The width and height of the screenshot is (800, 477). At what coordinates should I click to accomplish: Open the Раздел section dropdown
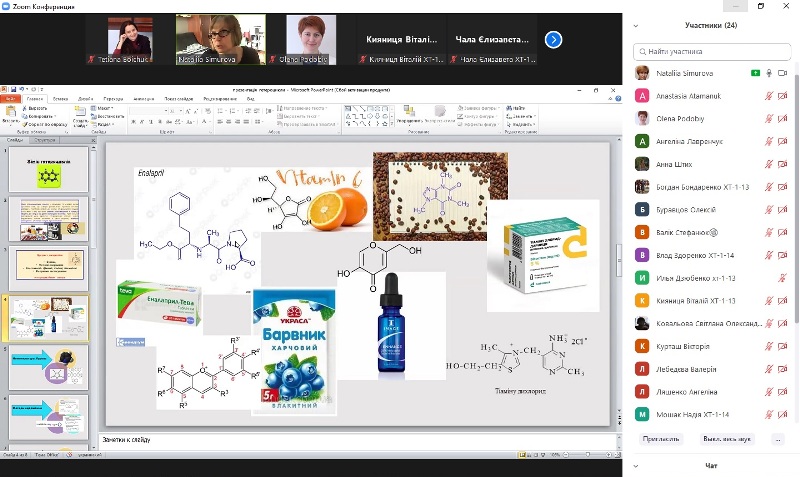click(103, 124)
